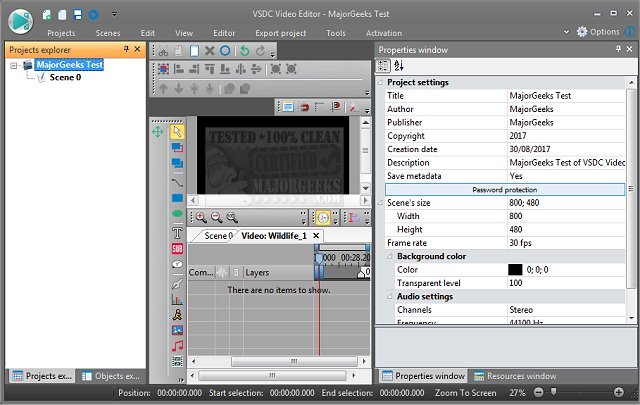640x405 pixels.
Task: Select the speech bubble tooltip tool
Action: click(x=177, y=264)
